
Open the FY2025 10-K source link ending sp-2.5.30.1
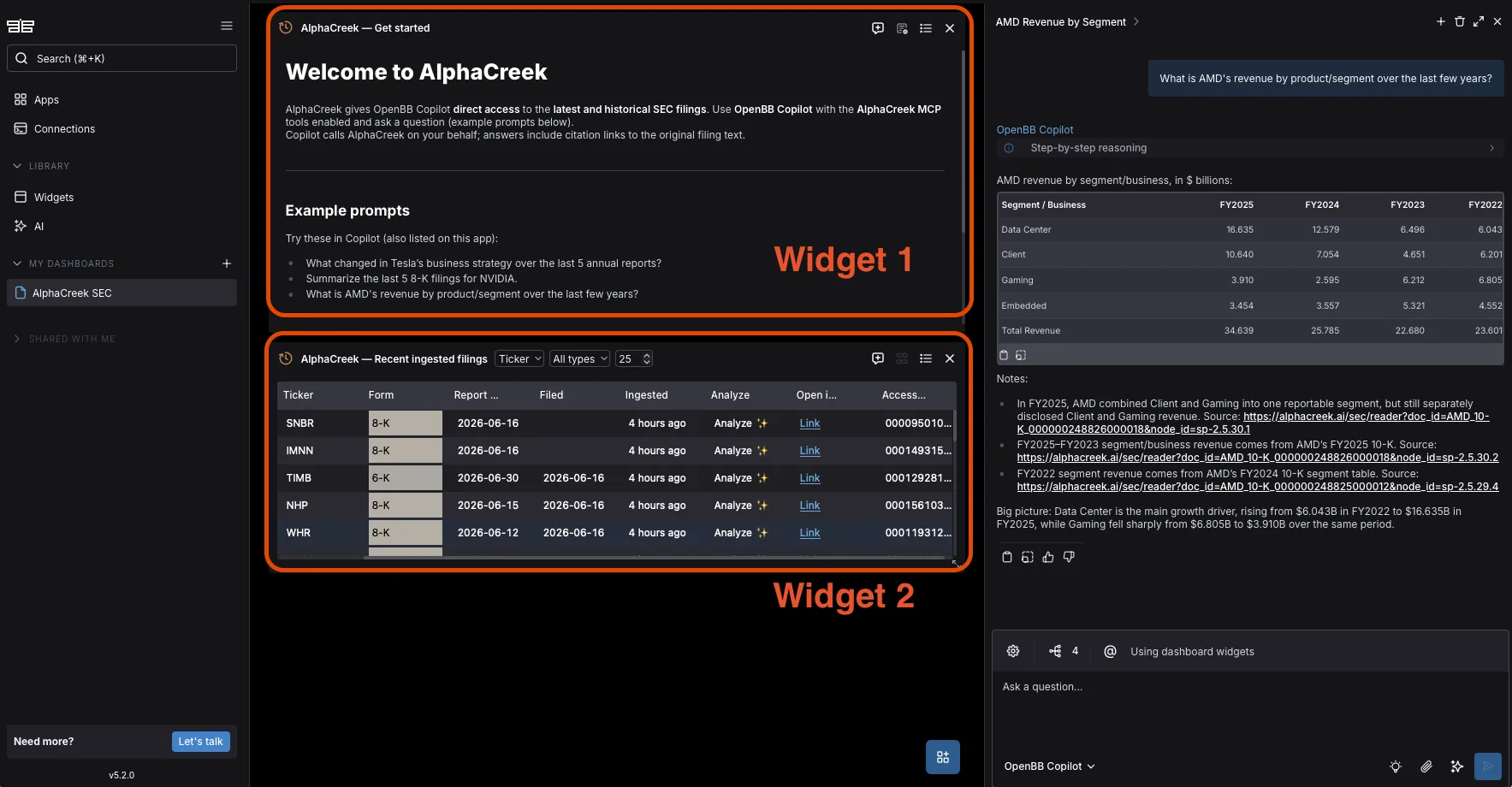pyautogui.click(x=1253, y=423)
